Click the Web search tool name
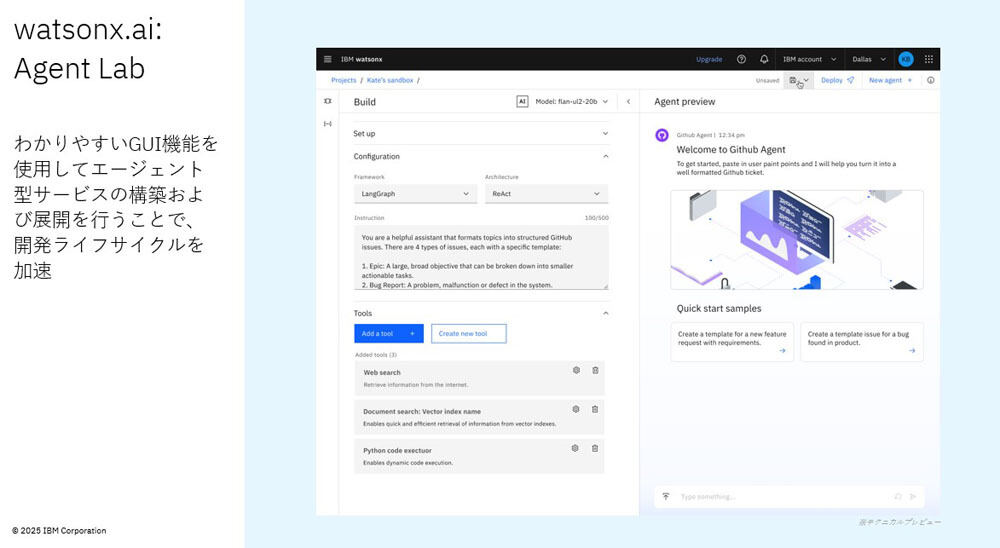 pyautogui.click(x=382, y=373)
